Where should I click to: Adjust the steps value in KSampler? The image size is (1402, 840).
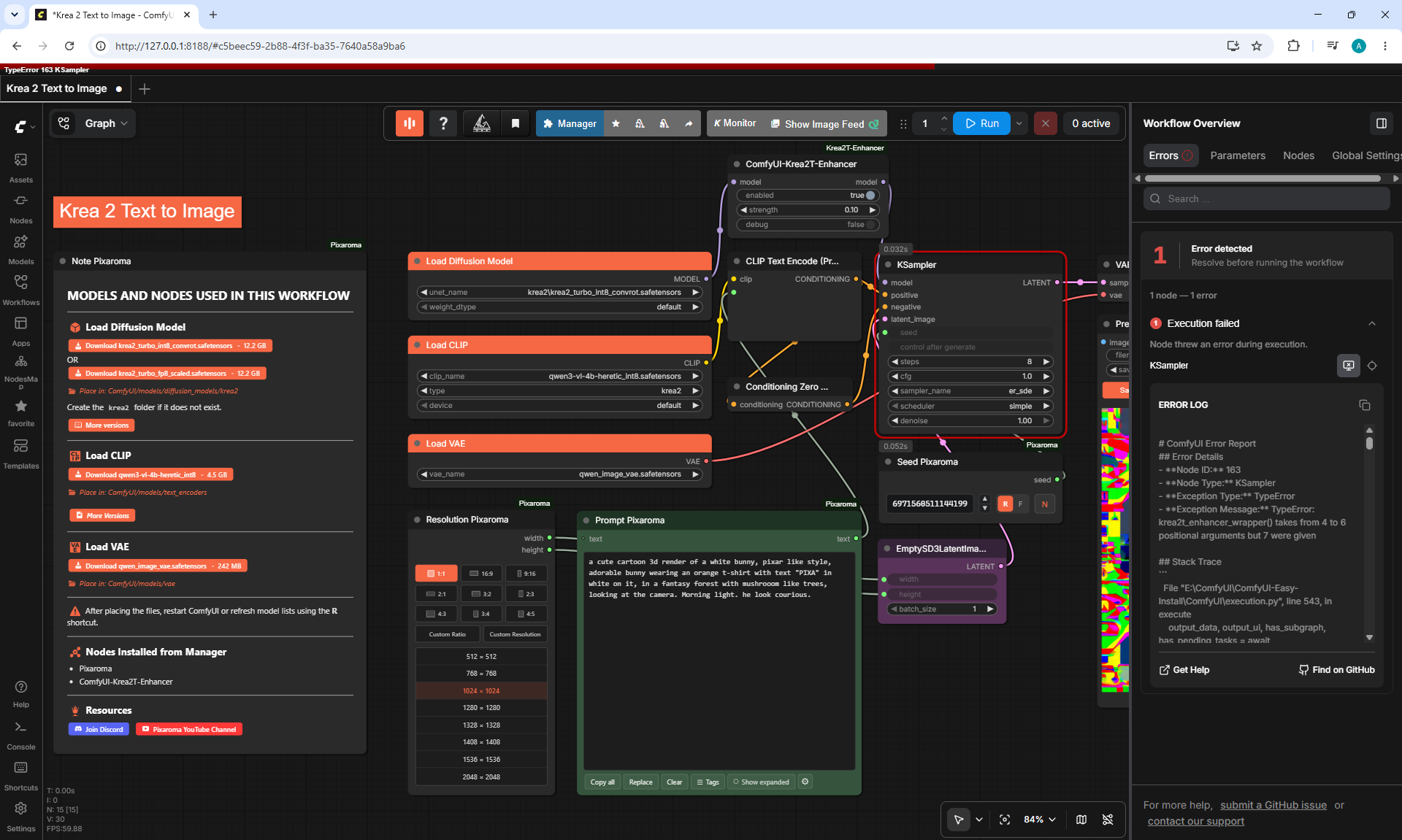point(971,362)
